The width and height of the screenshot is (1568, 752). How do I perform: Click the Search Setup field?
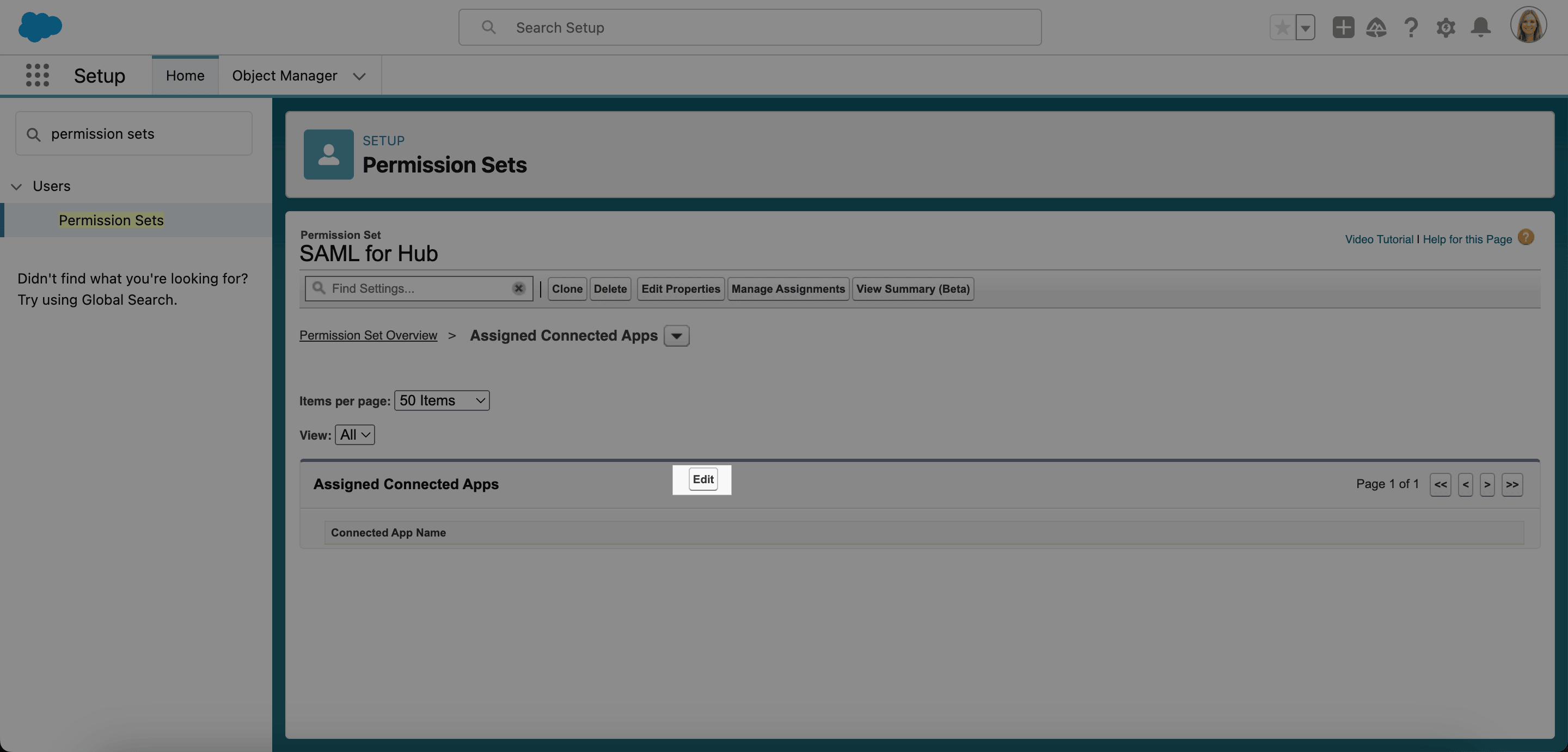pyautogui.click(x=749, y=27)
